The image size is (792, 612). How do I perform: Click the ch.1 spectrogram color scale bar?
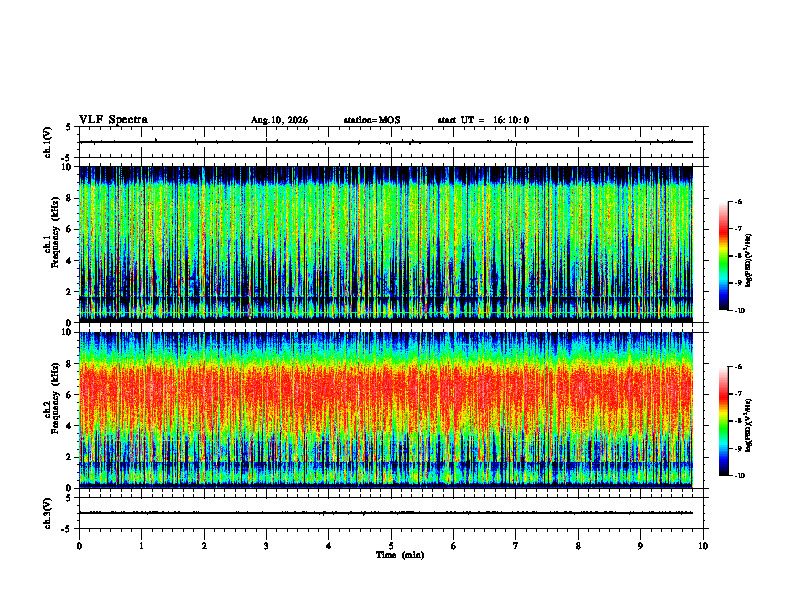[x=723, y=256]
